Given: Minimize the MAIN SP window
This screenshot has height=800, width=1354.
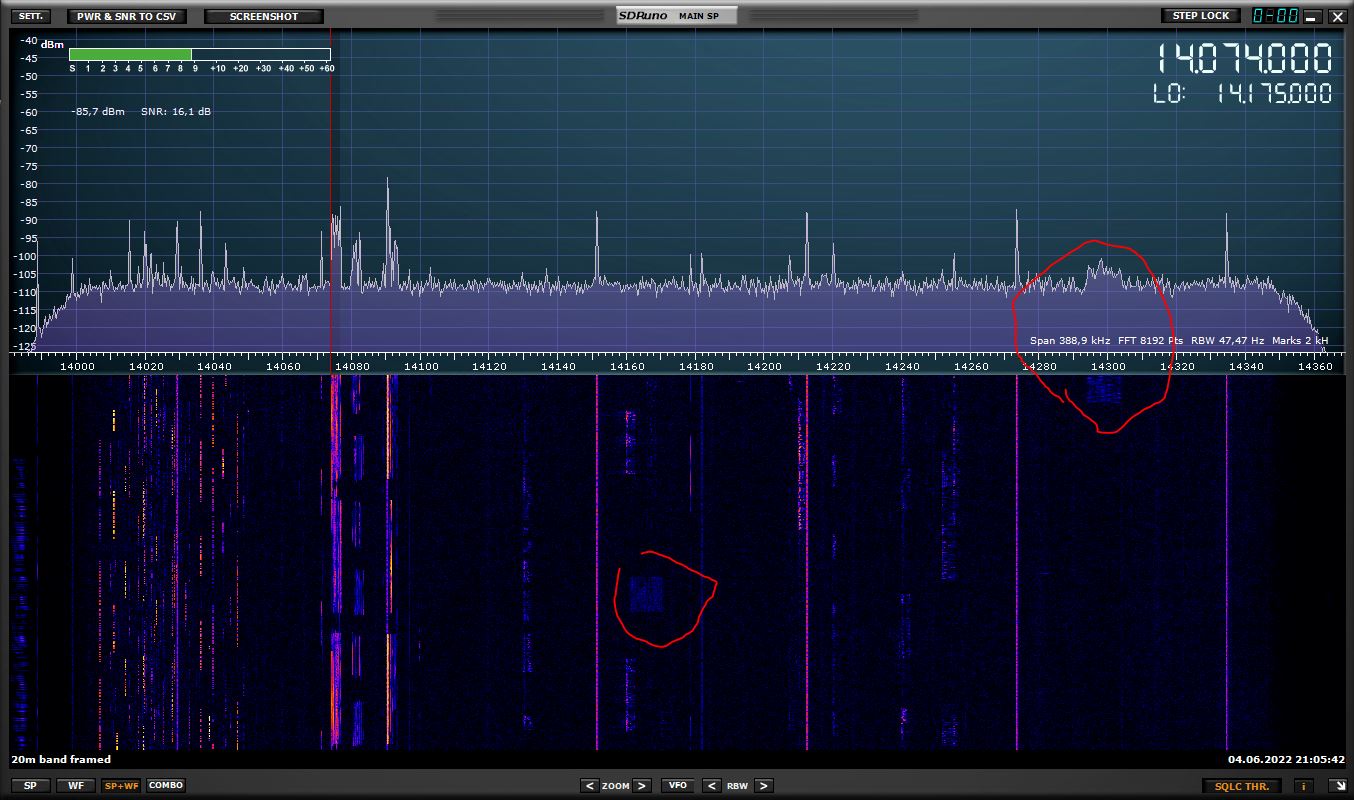Looking at the screenshot, I should 1312,17.
